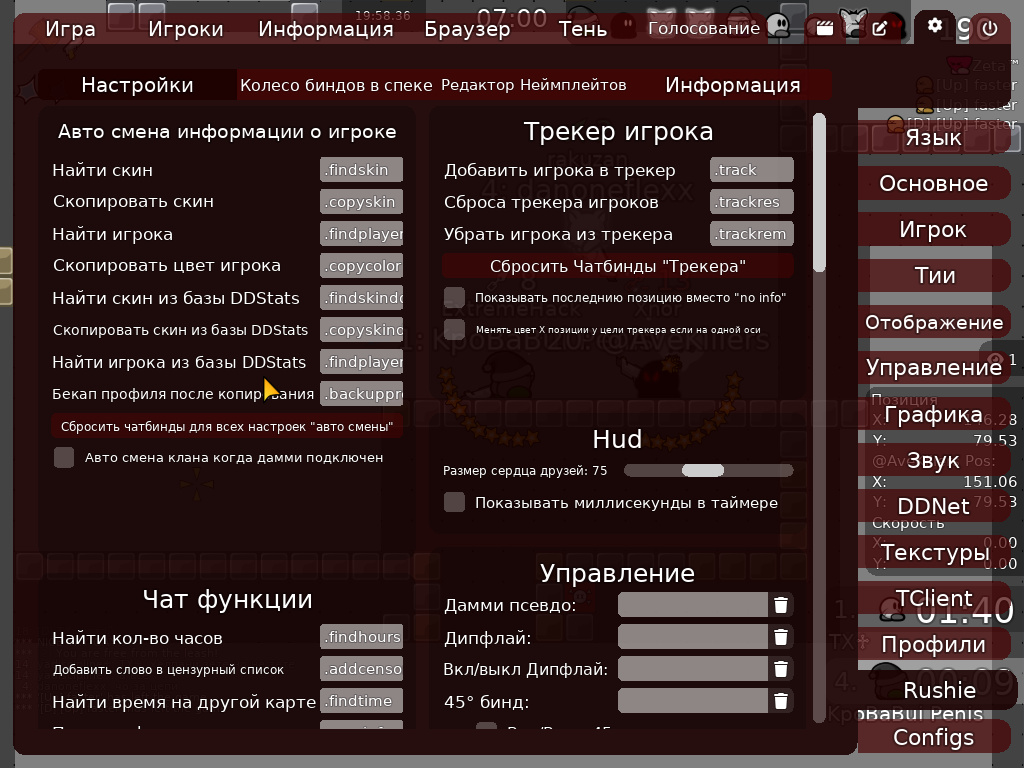Image resolution: width=1024 pixels, height=768 pixels.
Task: Open the Configs settings section
Action: pos(933,737)
